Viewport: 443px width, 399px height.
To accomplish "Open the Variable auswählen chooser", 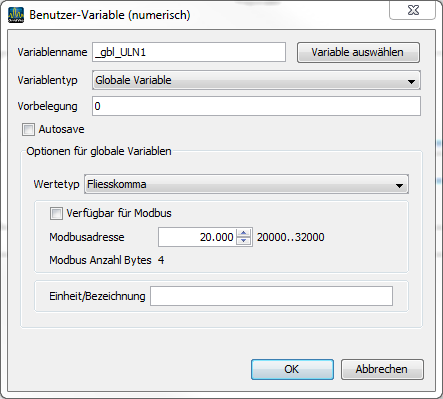I will pos(358,52).
